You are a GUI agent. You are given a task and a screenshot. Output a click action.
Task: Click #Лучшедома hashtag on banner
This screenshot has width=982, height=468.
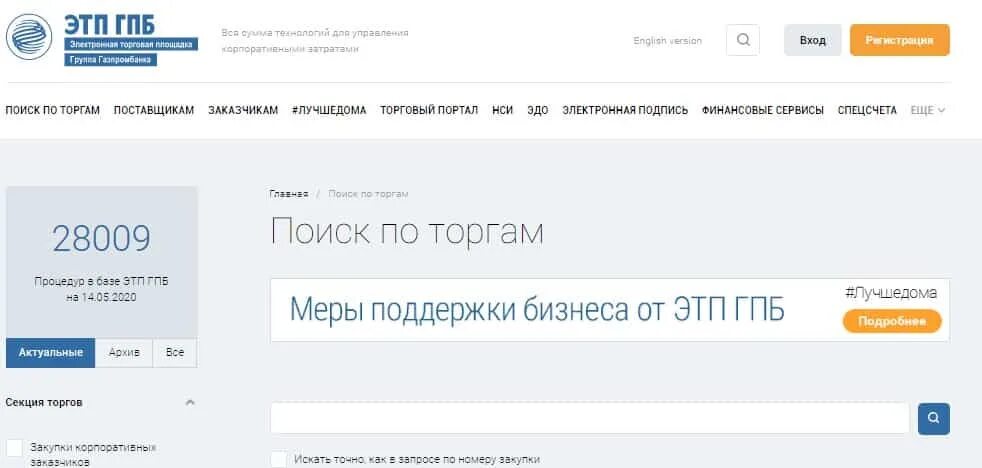click(x=891, y=293)
